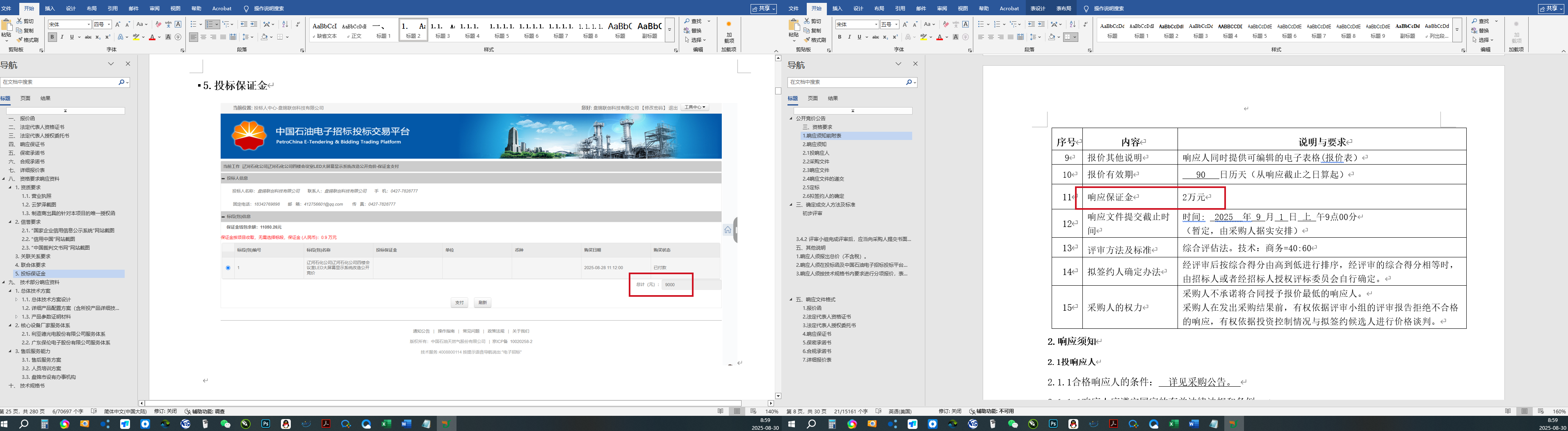Click the Refresh (刷新) button on the webpage

pyautogui.click(x=483, y=303)
